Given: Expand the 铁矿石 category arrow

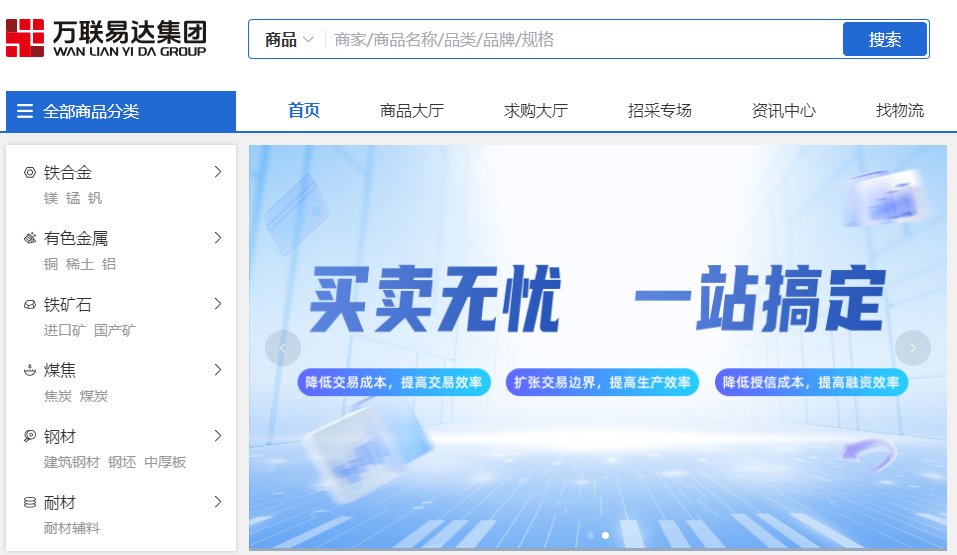Looking at the screenshot, I should pyautogui.click(x=218, y=304).
